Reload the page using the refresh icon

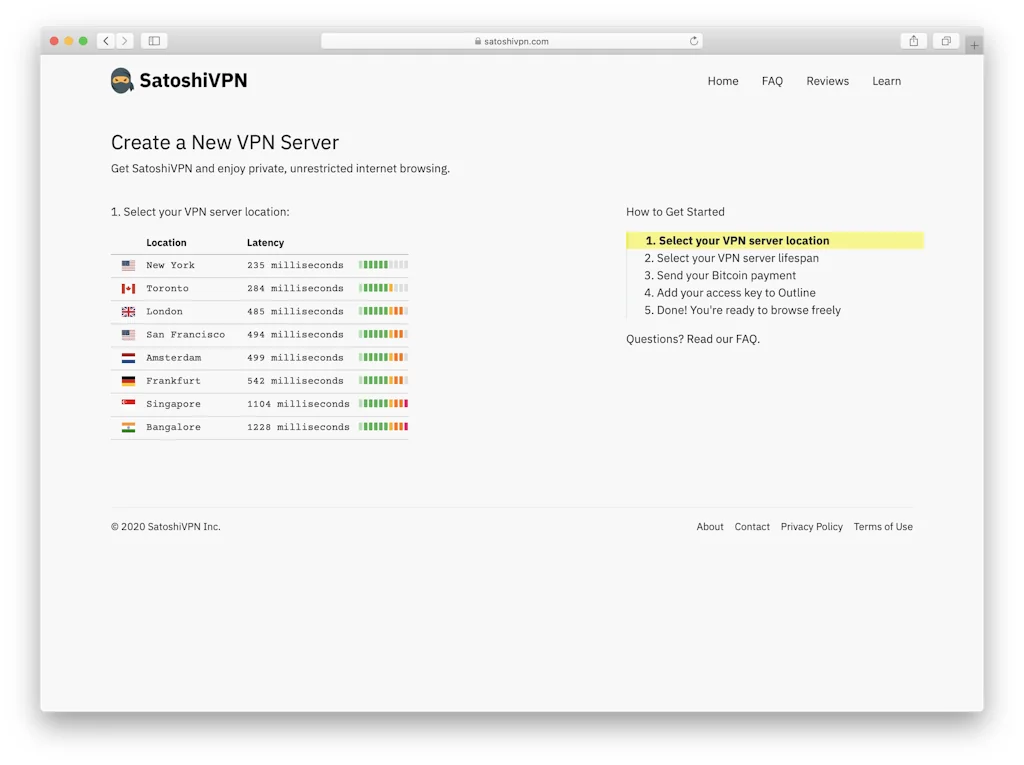694,41
